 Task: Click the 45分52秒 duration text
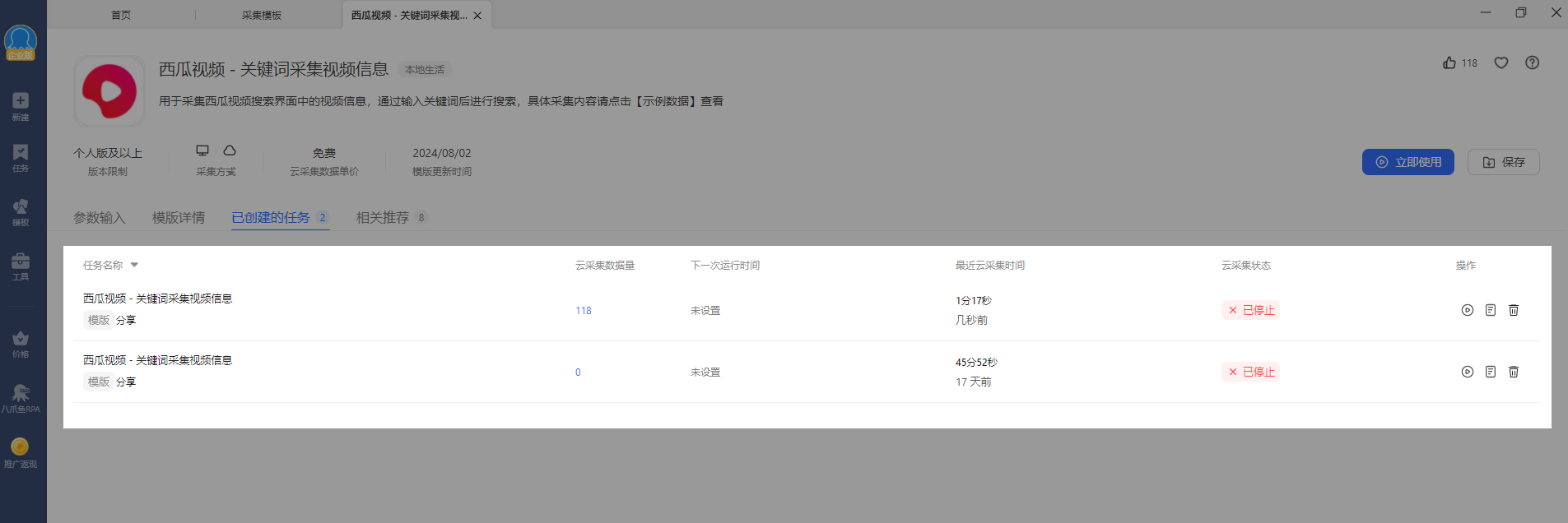[x=977, y=363]
